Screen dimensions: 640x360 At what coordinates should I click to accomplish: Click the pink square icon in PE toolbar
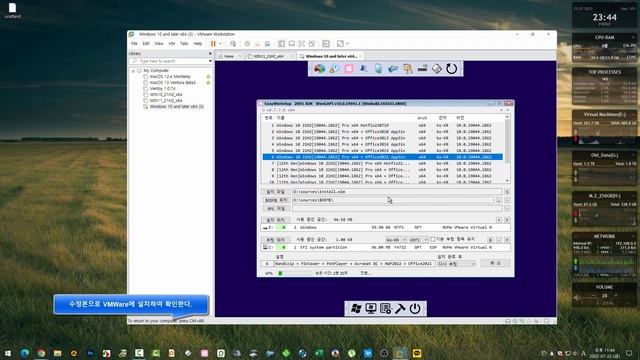(349, 69)
